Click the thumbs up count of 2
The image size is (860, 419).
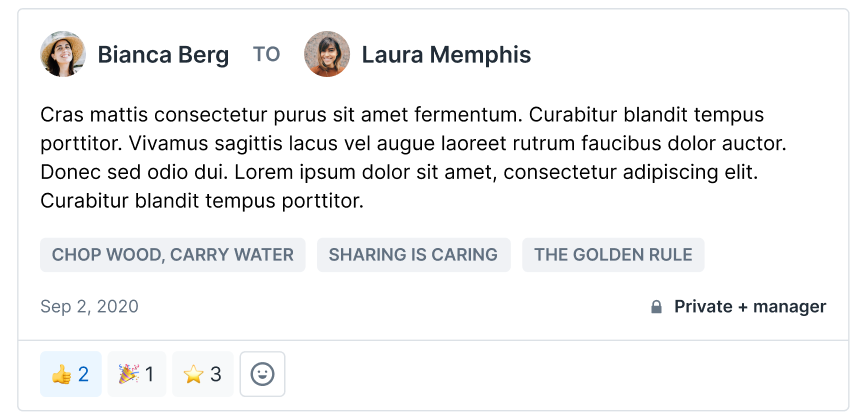84,375
